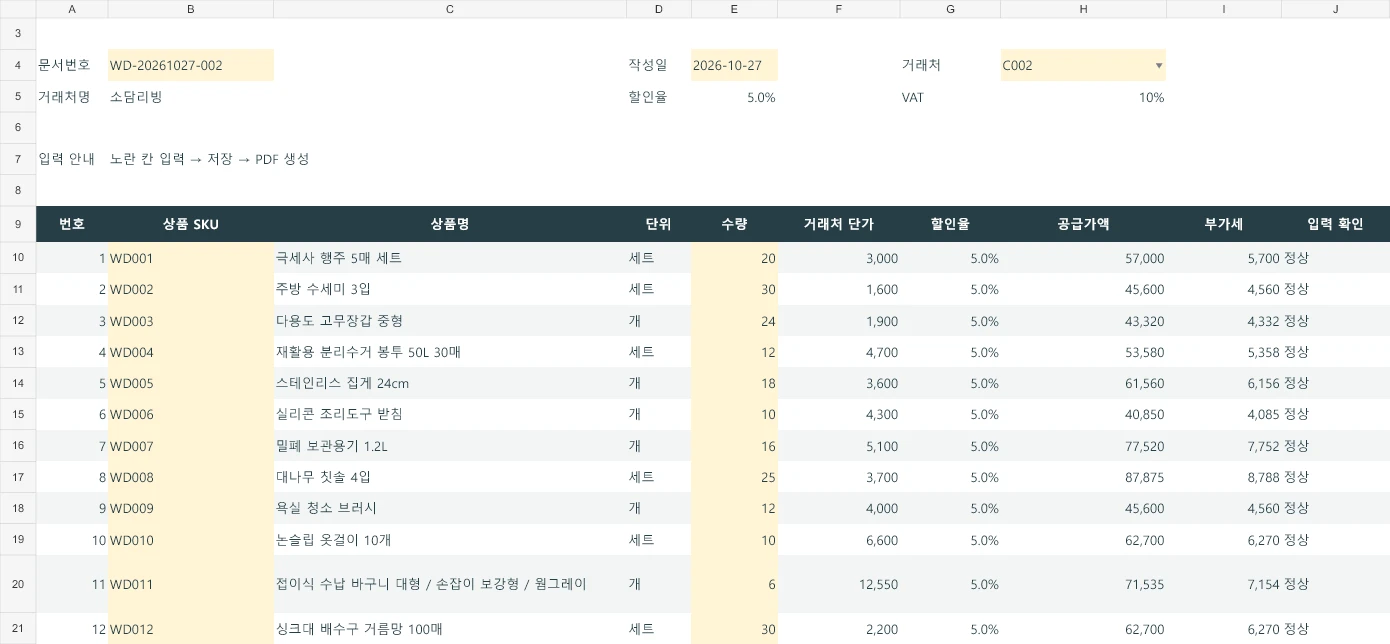Click product name 욕실 청소 브러시

click(326, 508)
